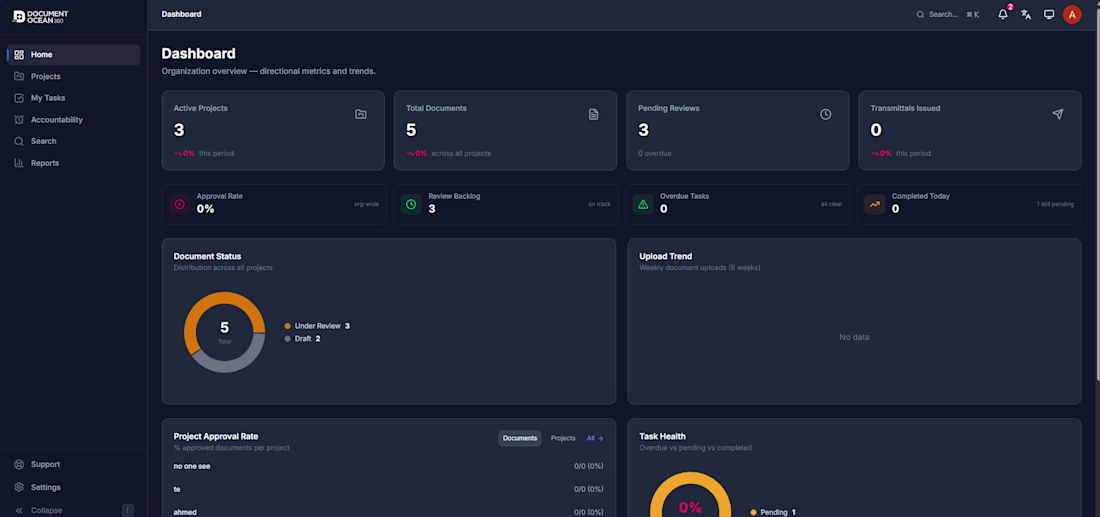Open the Active Projects card

(x=273, y=130)
